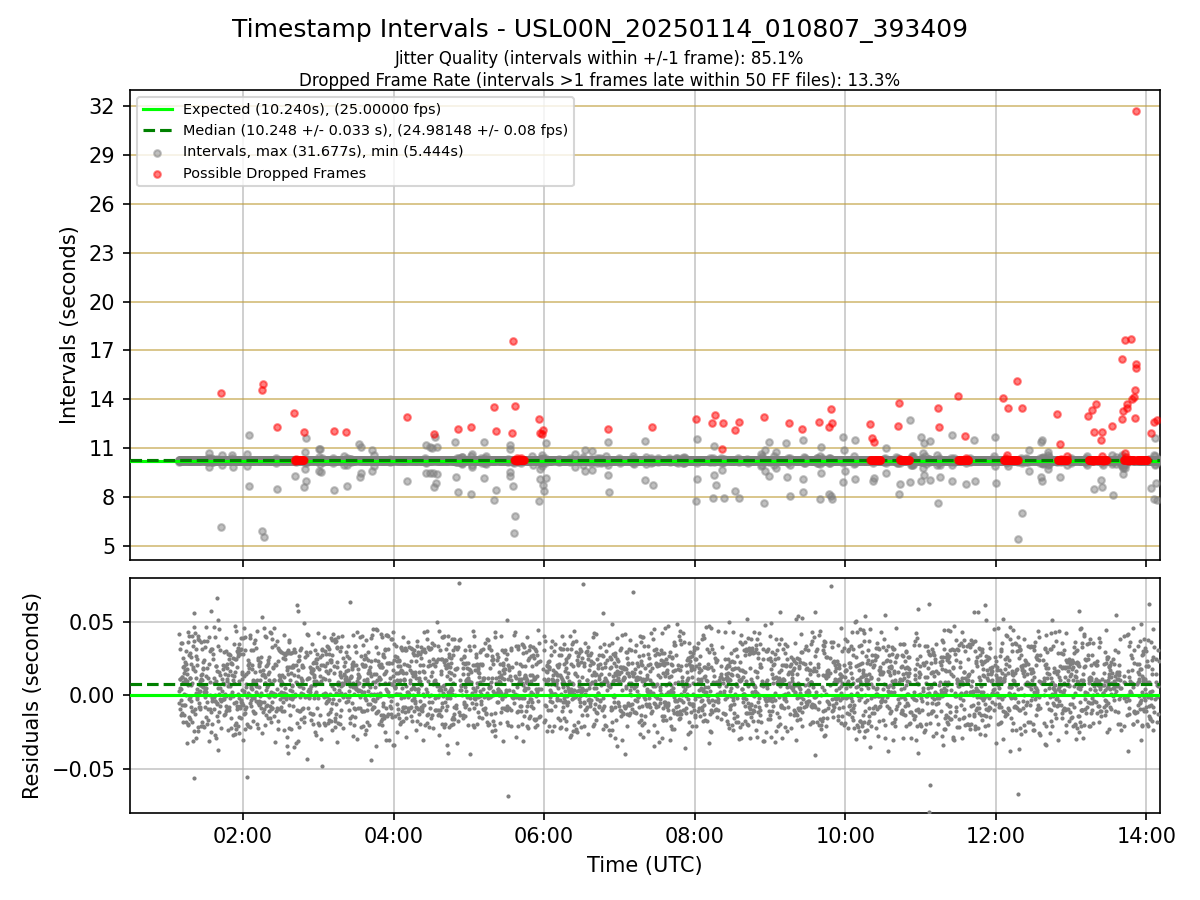
Task: Click the 31.677s maximum outlier red point
Action: [x=1136, y=111]
